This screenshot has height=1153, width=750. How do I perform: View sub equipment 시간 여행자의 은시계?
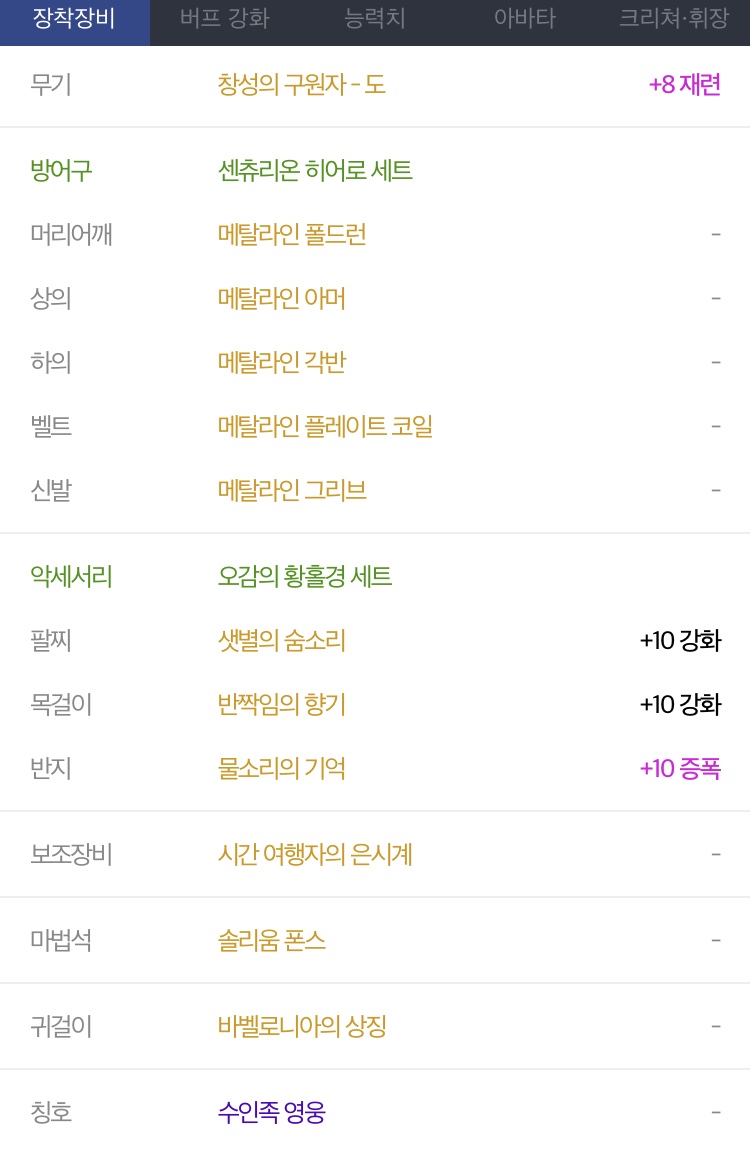coord(315,854)
